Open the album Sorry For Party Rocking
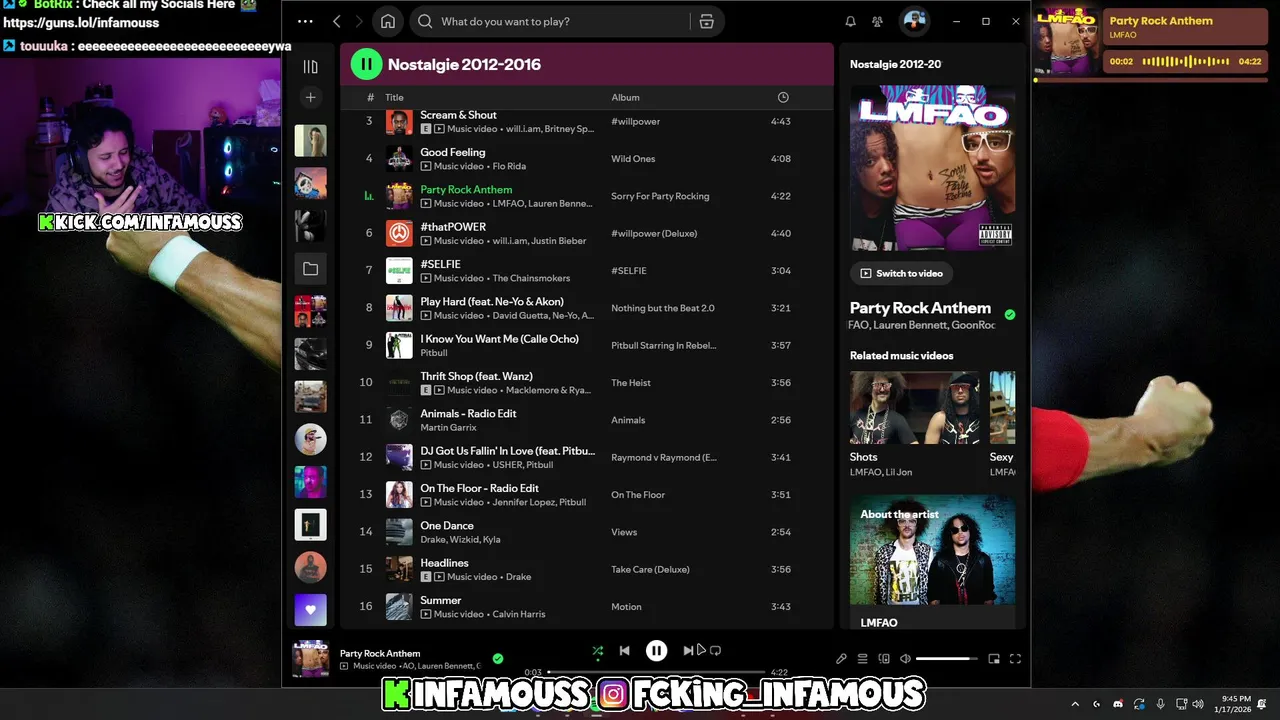 tap(660, 196)
